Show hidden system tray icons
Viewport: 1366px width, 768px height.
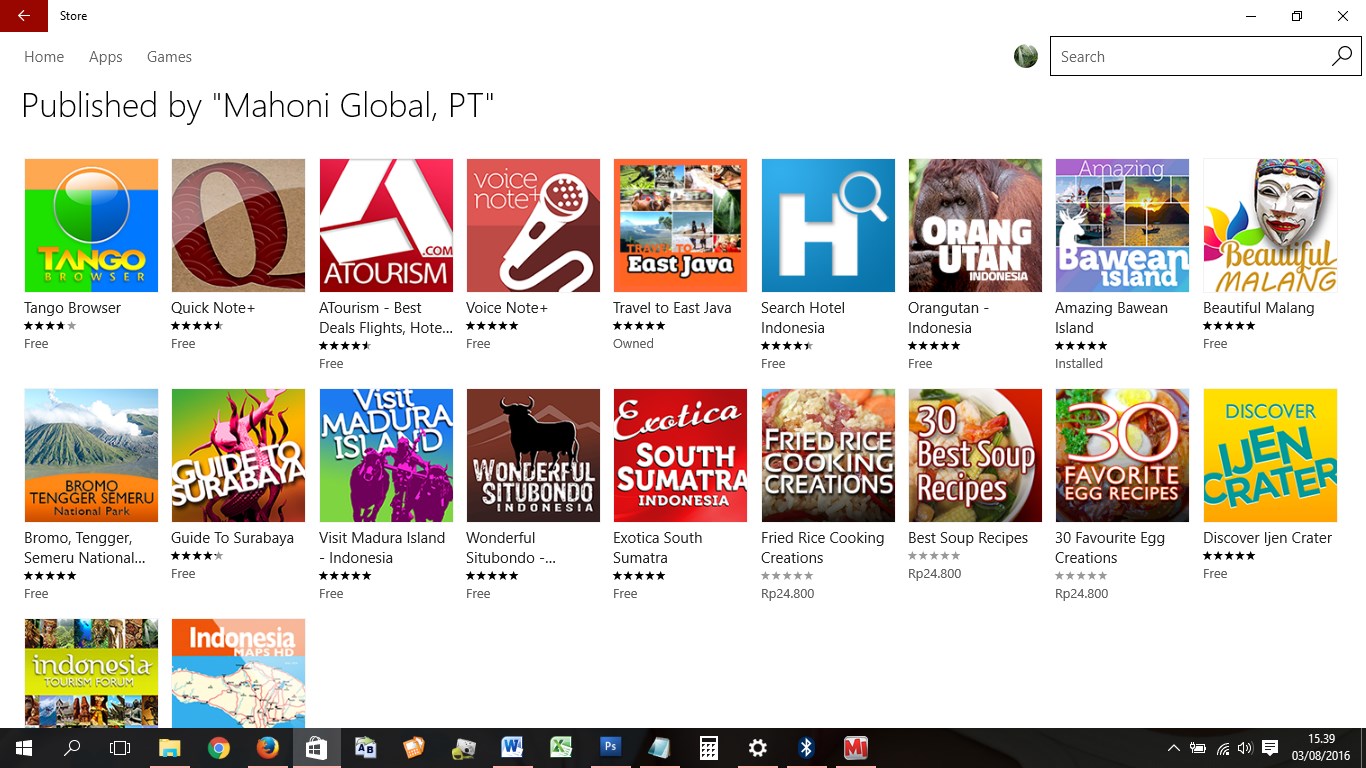point(1174,748)
